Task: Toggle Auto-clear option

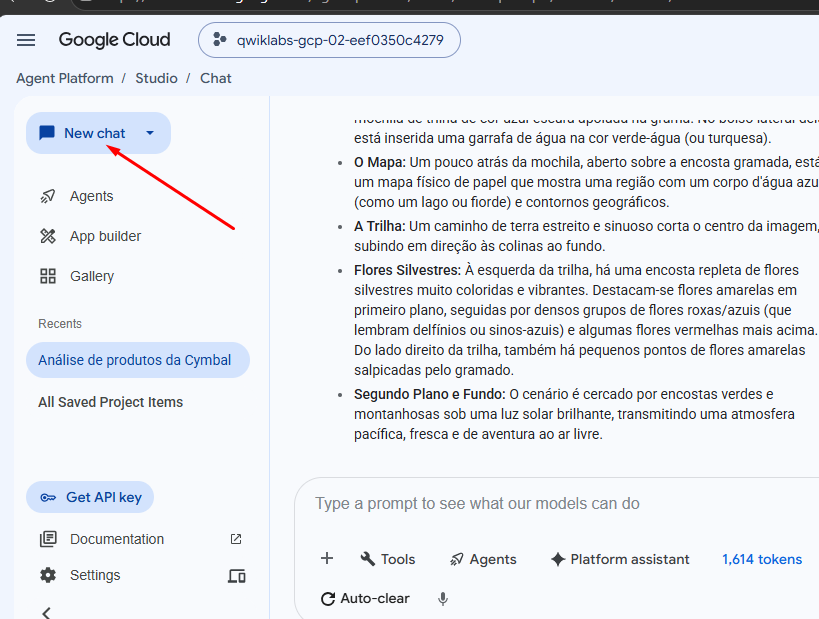Action: [365, 598]
